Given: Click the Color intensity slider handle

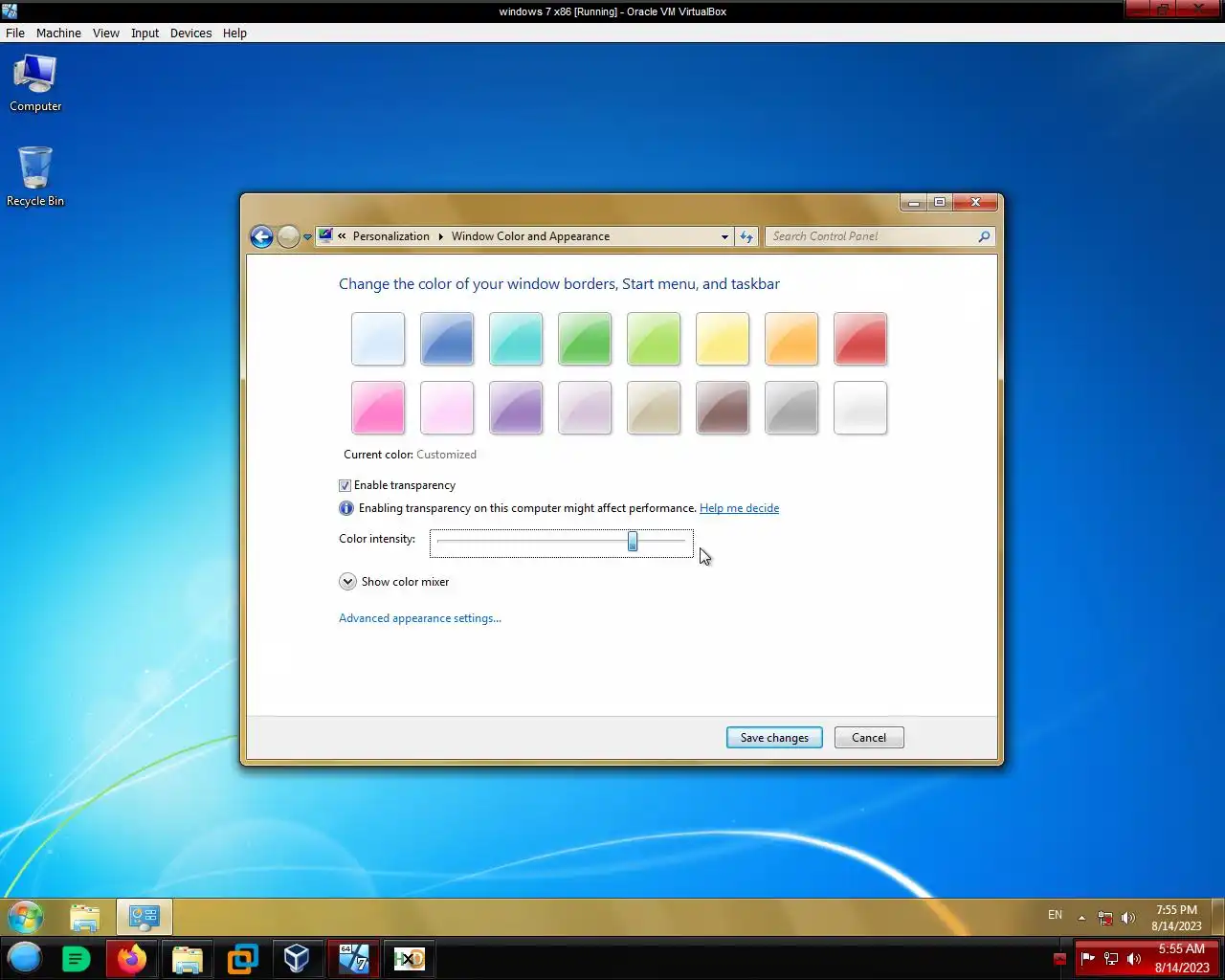Looking at the screenshot, I should pyautogui.click(x=633, y=542).
